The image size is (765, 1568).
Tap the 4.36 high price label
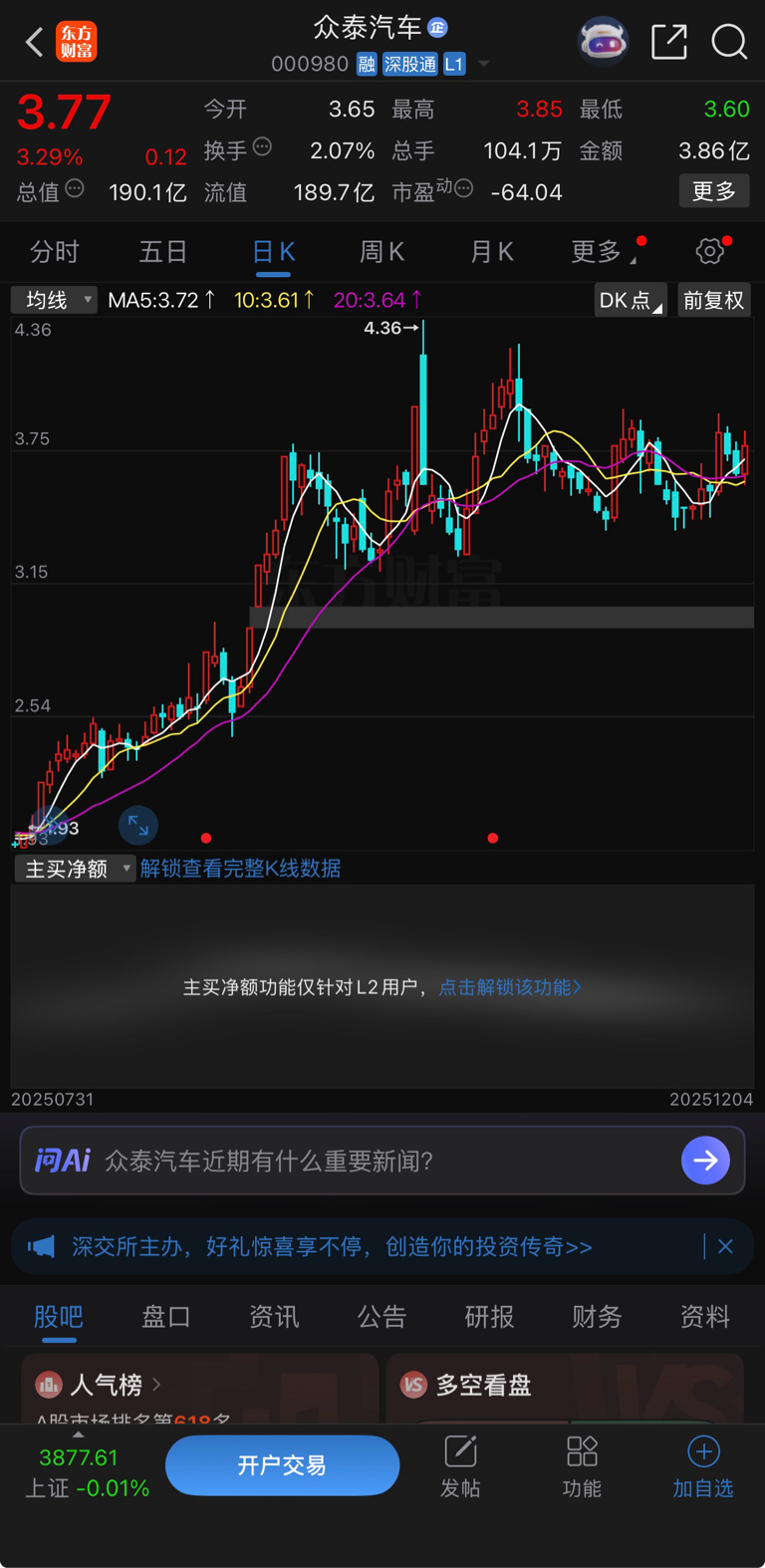390,328
